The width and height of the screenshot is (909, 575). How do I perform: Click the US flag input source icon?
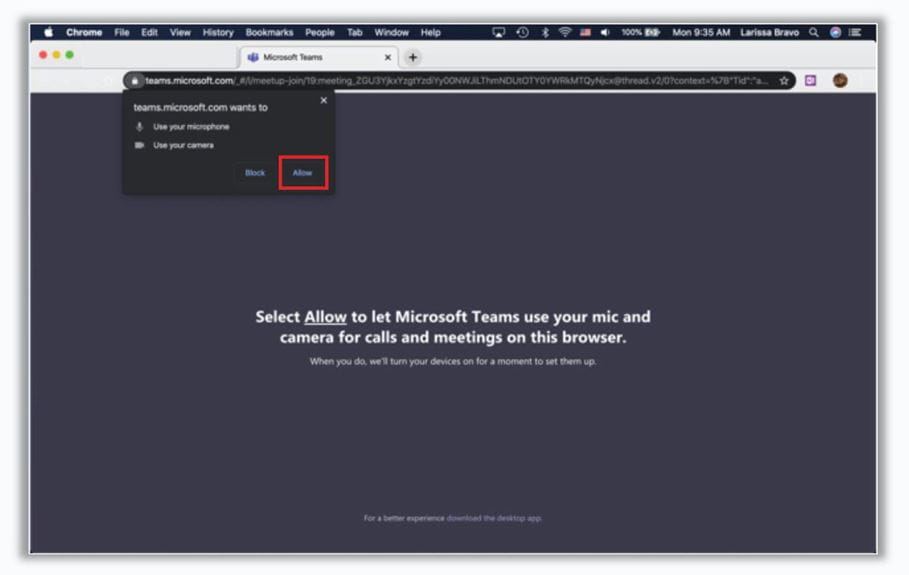pyautogui.click(x=585, y=32)
